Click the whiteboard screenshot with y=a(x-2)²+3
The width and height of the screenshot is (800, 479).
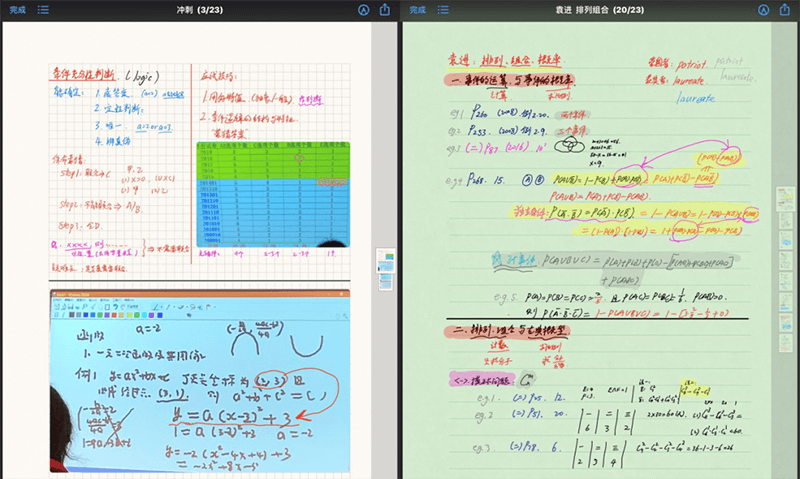200,381
